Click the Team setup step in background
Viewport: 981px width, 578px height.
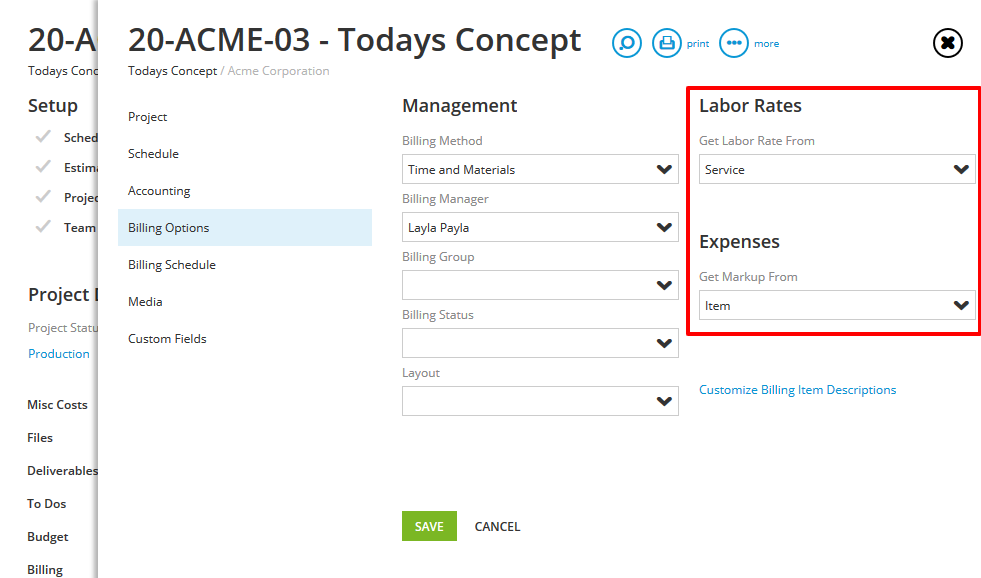[79, 228]
